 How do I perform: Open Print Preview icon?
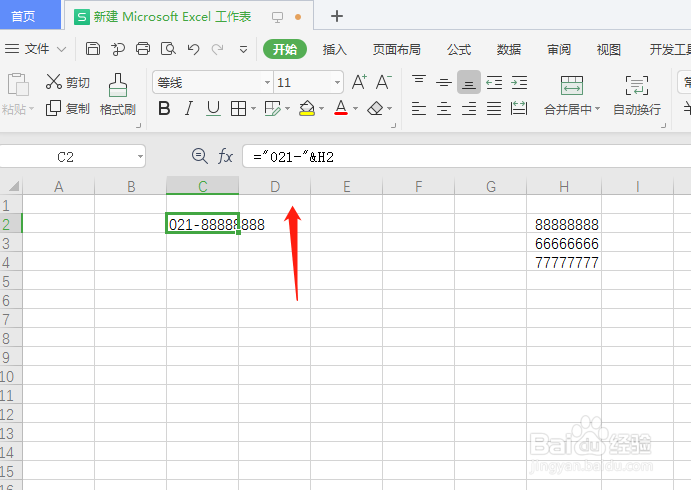click(x=168, y=48)
